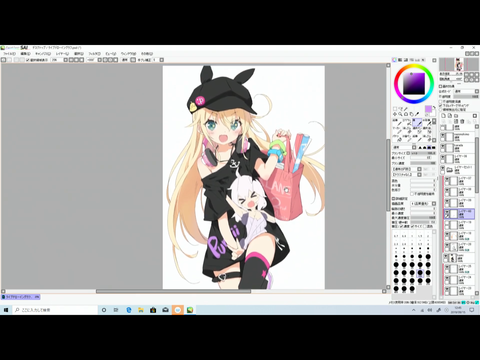Select the move layer tool
This screenshot has height=360, width=480.
coord(395,114)
